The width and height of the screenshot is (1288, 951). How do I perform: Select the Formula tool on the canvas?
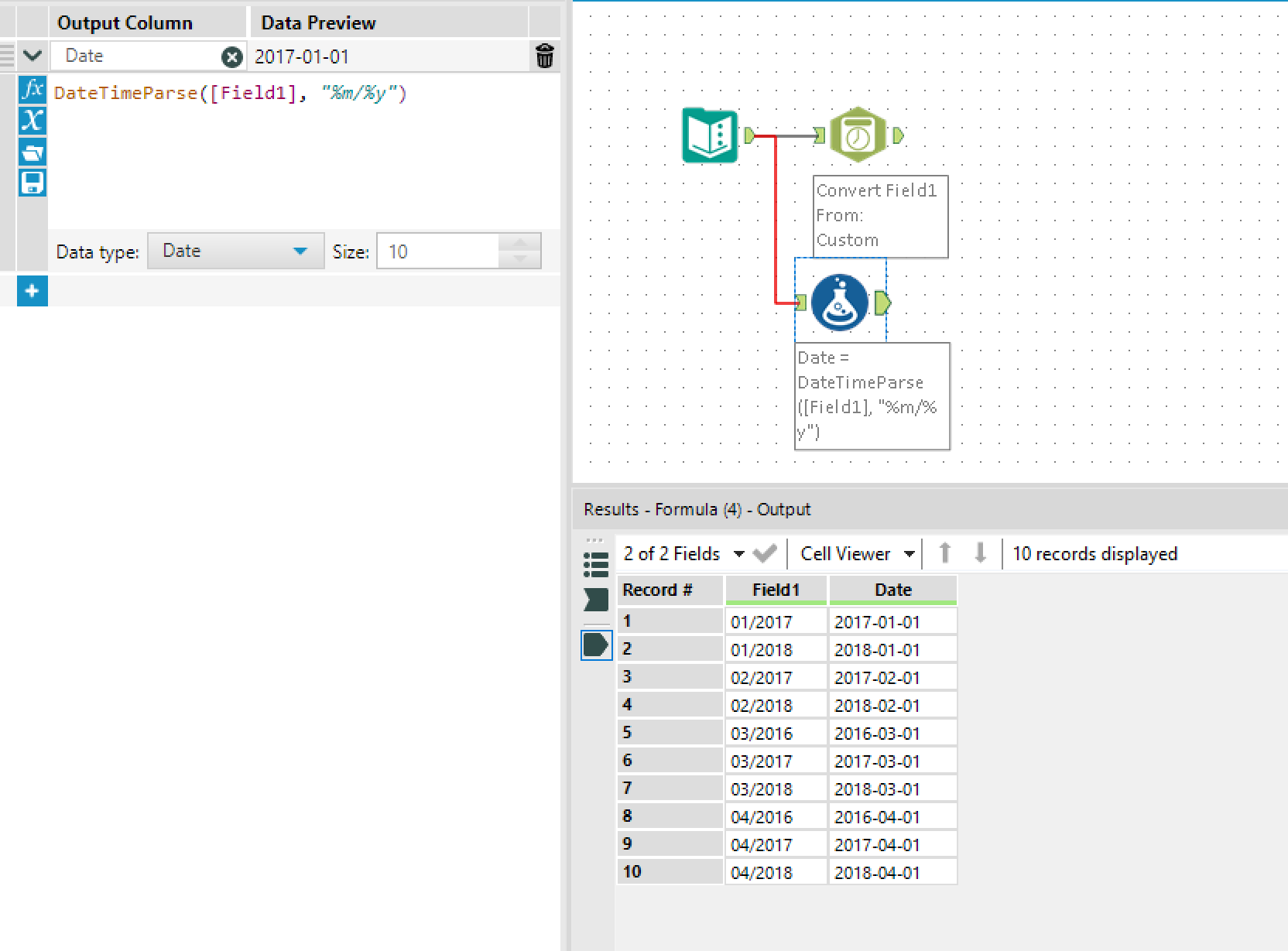pos(838,302)
